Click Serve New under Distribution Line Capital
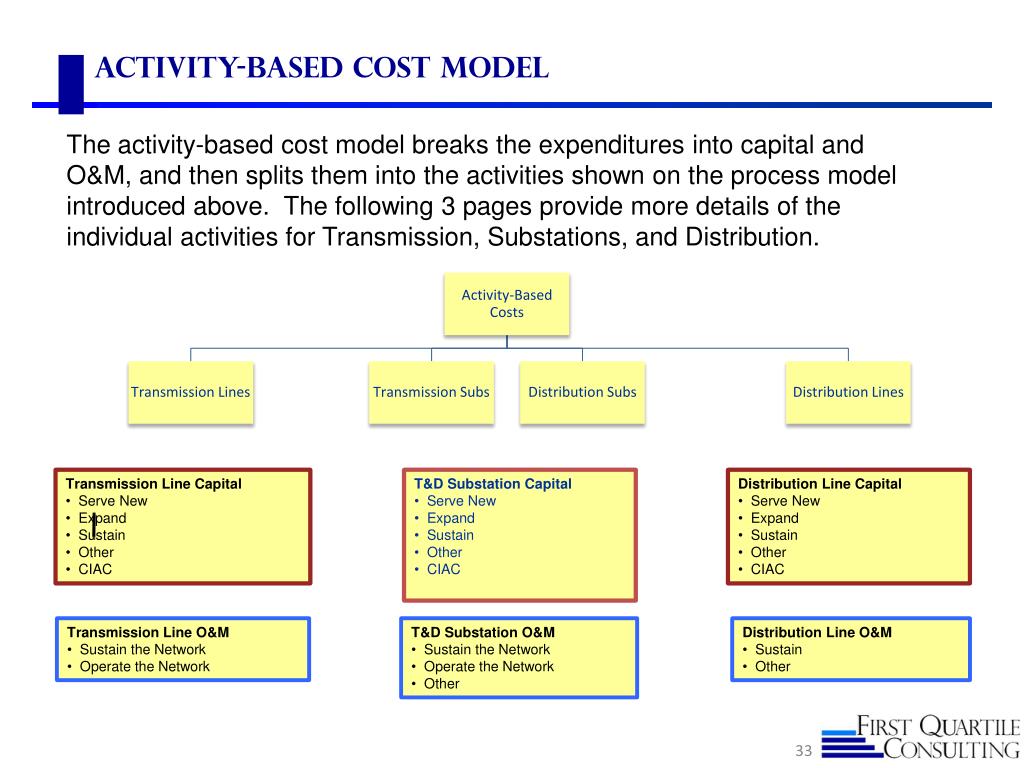This screenshot has height=768, width=1024. [785, 501]
